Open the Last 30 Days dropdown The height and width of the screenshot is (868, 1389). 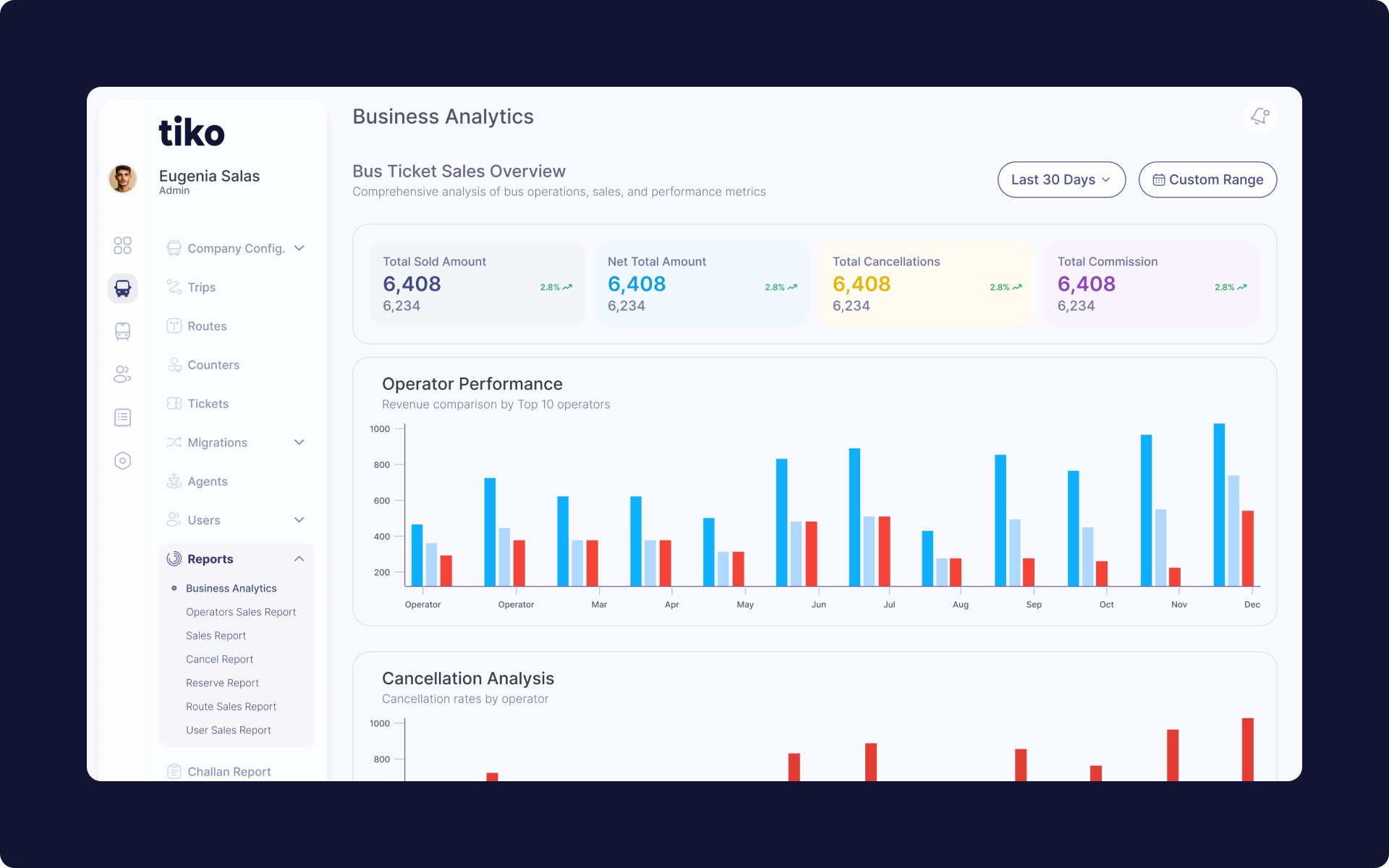point(1061,179)
